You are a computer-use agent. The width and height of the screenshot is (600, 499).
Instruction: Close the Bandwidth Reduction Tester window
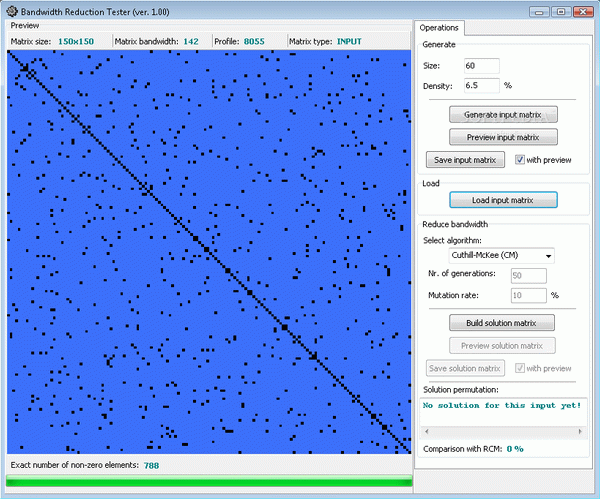(583, 12)
